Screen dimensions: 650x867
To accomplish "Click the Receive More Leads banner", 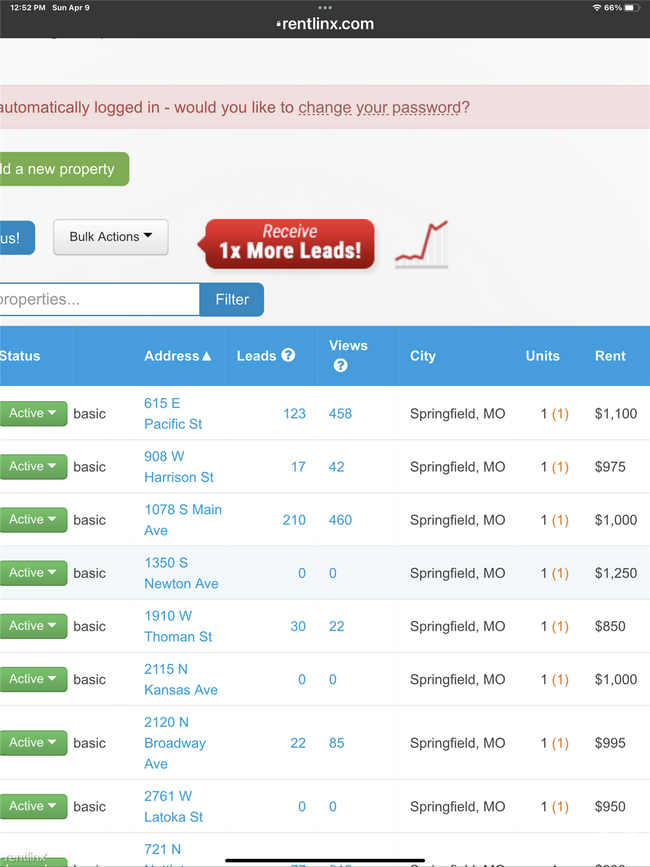I will (290, 243).
